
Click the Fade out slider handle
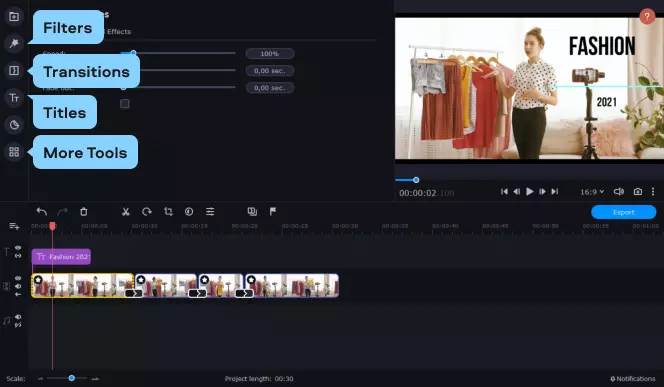click(x=123, y=88)
